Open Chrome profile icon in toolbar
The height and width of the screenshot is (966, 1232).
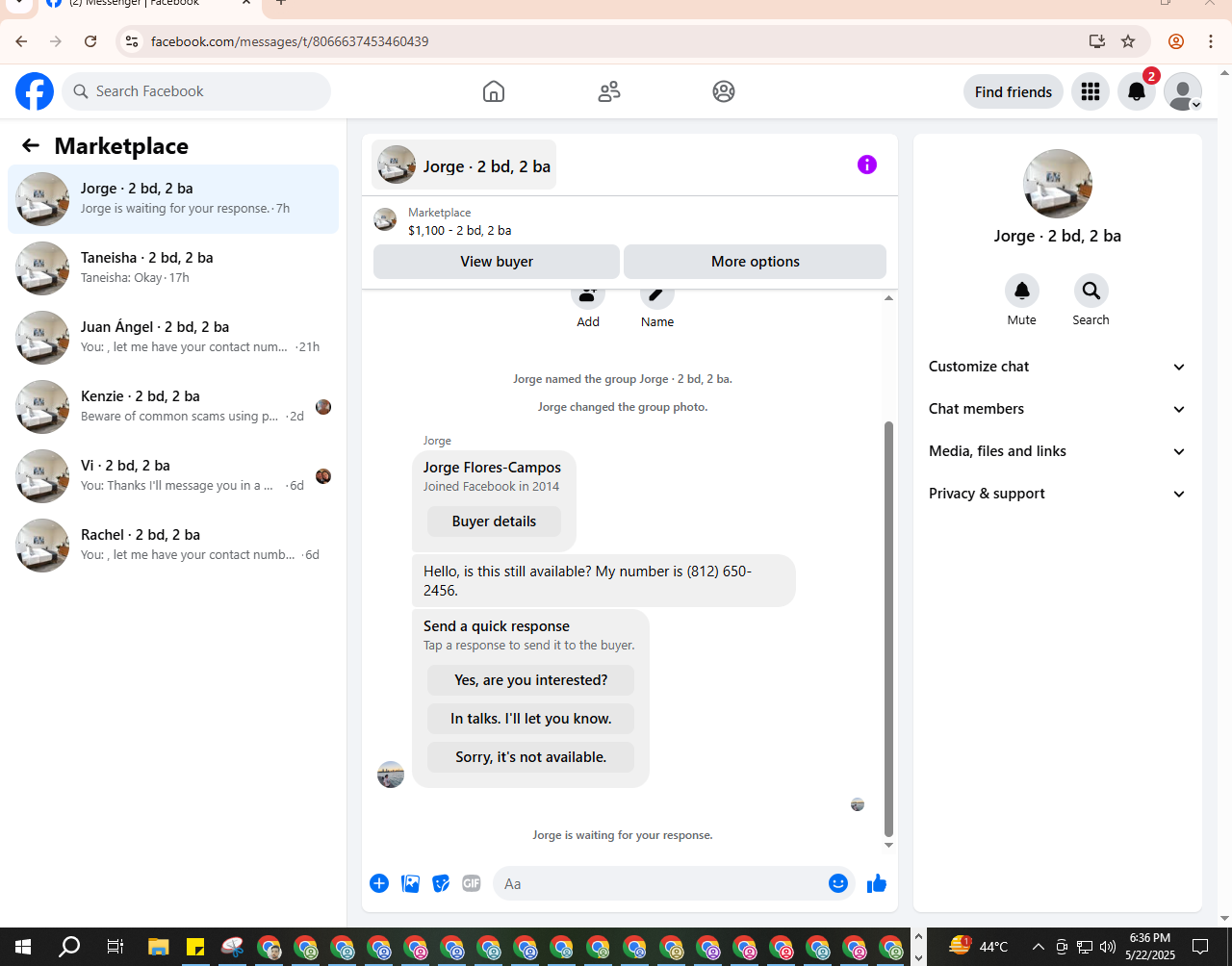[x=1176, y=41]
